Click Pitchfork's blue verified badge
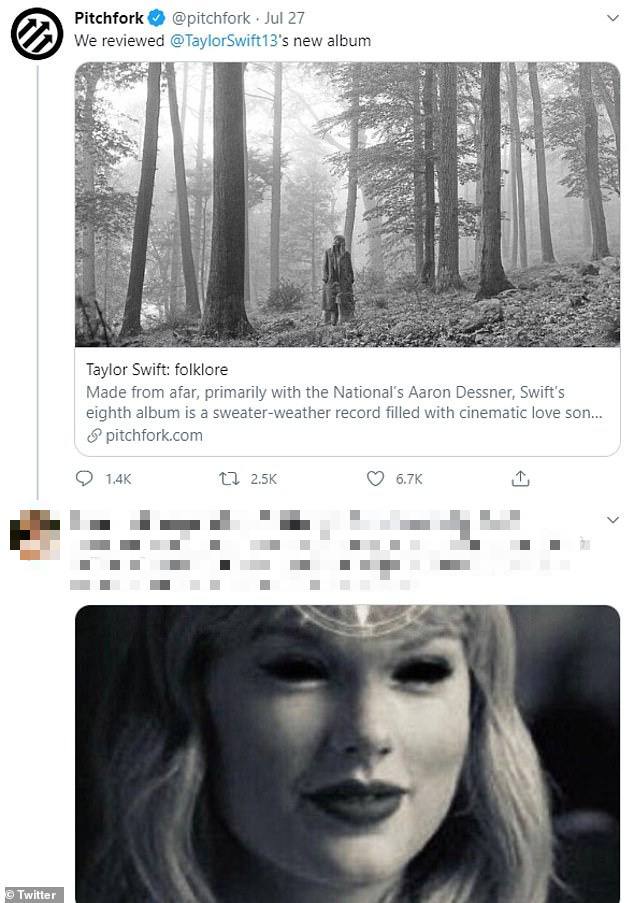Screen dimensions: 634x903 click(155, 17)
